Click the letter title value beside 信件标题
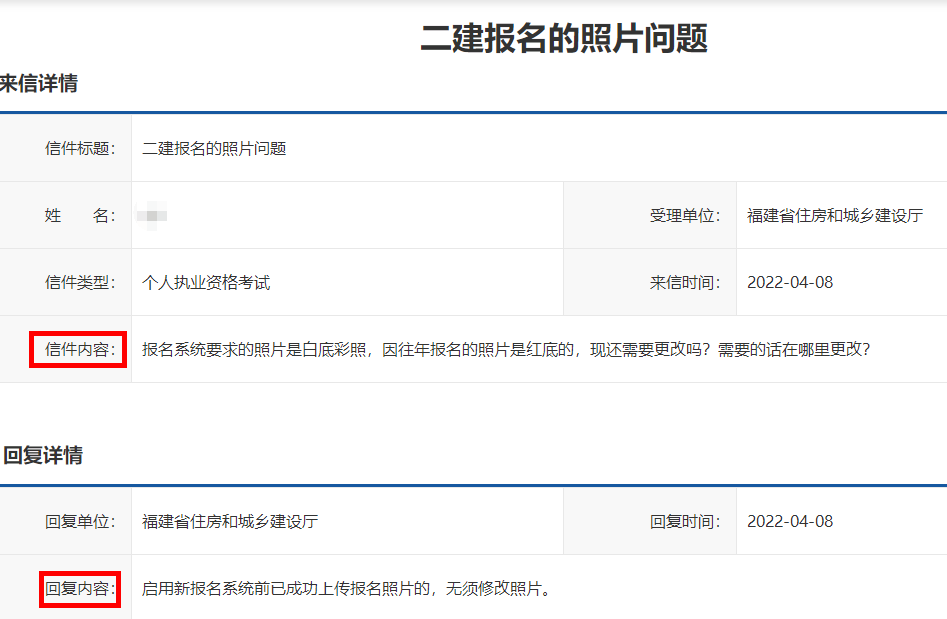 click(x=214, y=149)
